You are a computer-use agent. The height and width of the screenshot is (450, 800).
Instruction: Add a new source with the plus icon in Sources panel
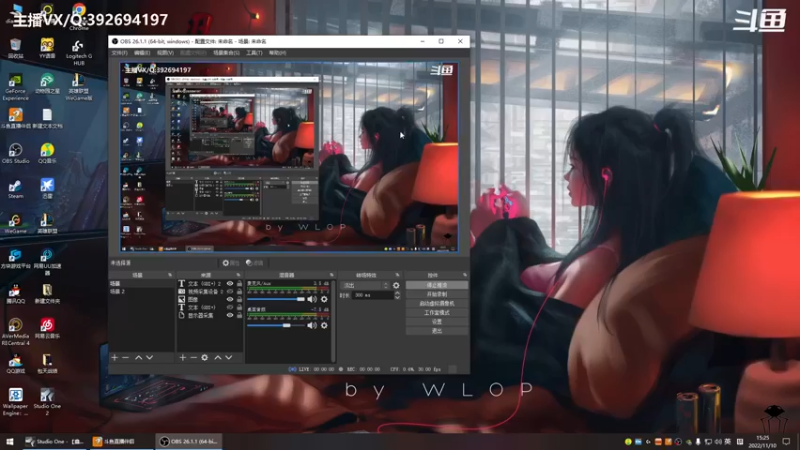pos(183,358)
